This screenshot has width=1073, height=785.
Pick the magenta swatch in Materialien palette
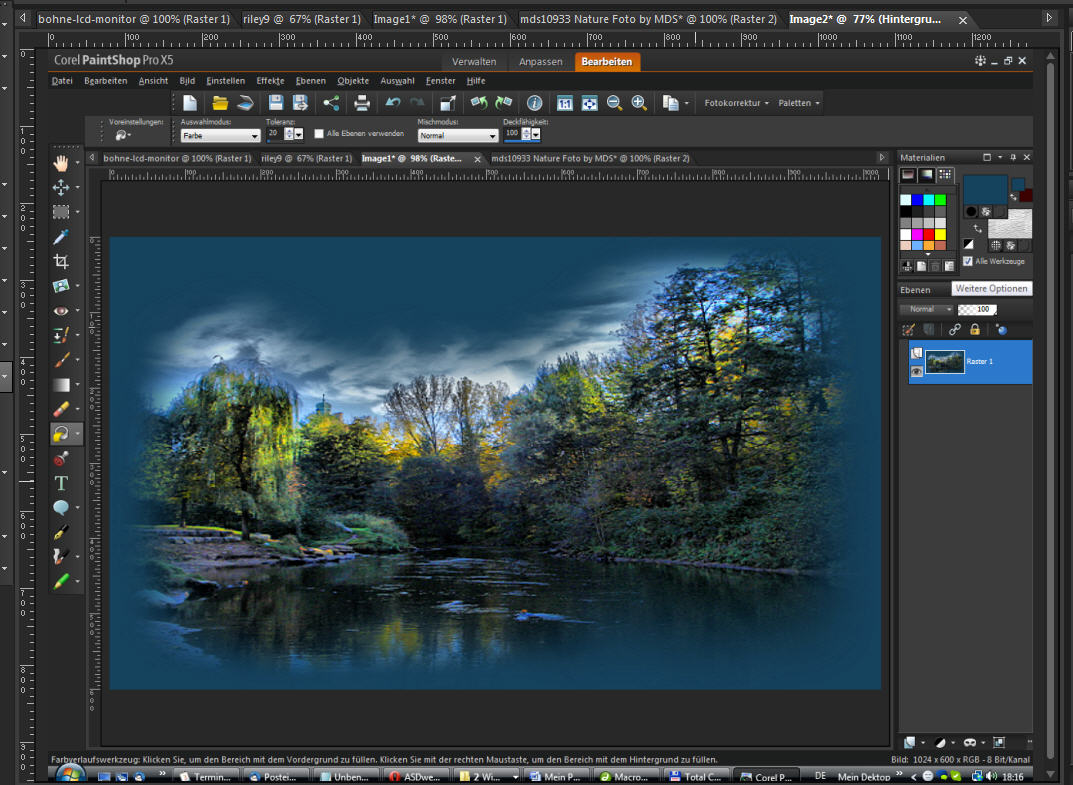(x=918, y=234)
